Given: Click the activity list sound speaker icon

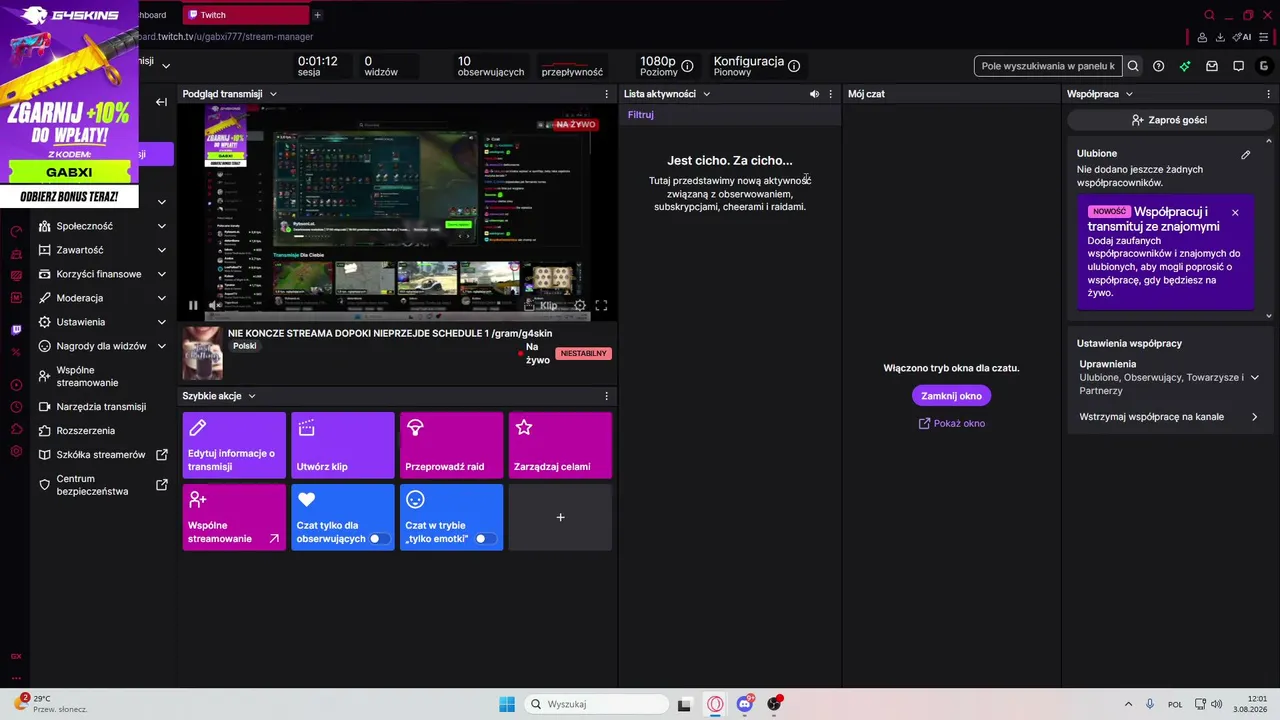Looking at the screenshot, I should 814,94.
